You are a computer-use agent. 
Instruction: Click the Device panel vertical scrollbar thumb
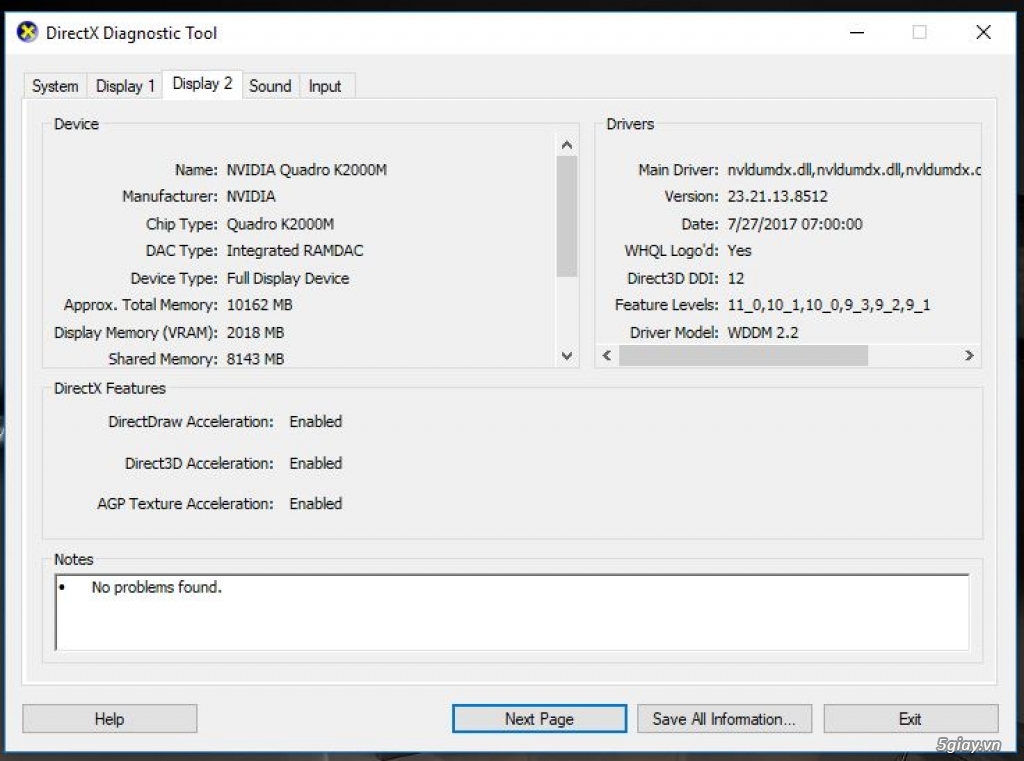tap(567, 216)
